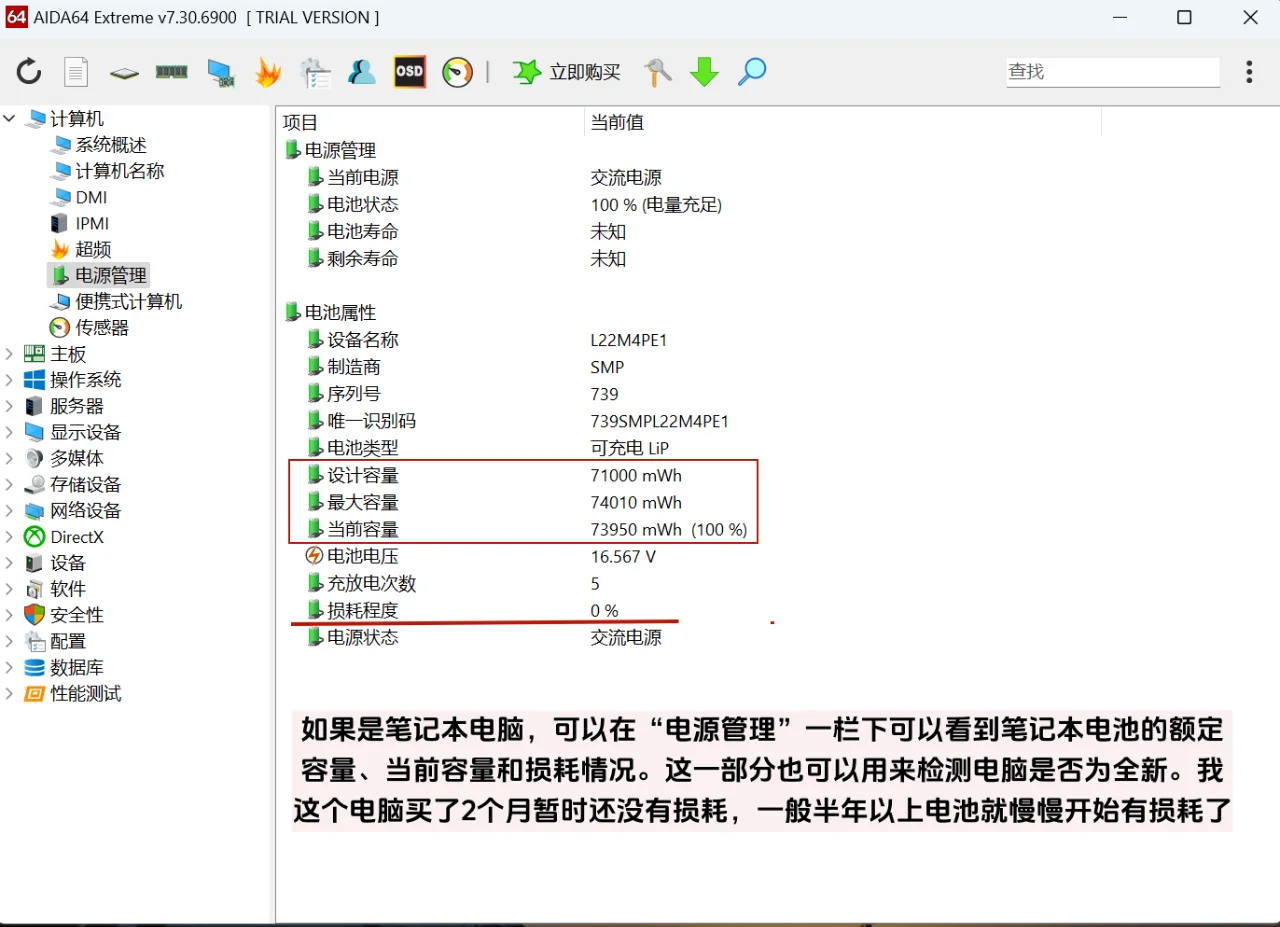Click the CPU chip toolbar icon
The image size is (1280, 927).
click(124, 73)
